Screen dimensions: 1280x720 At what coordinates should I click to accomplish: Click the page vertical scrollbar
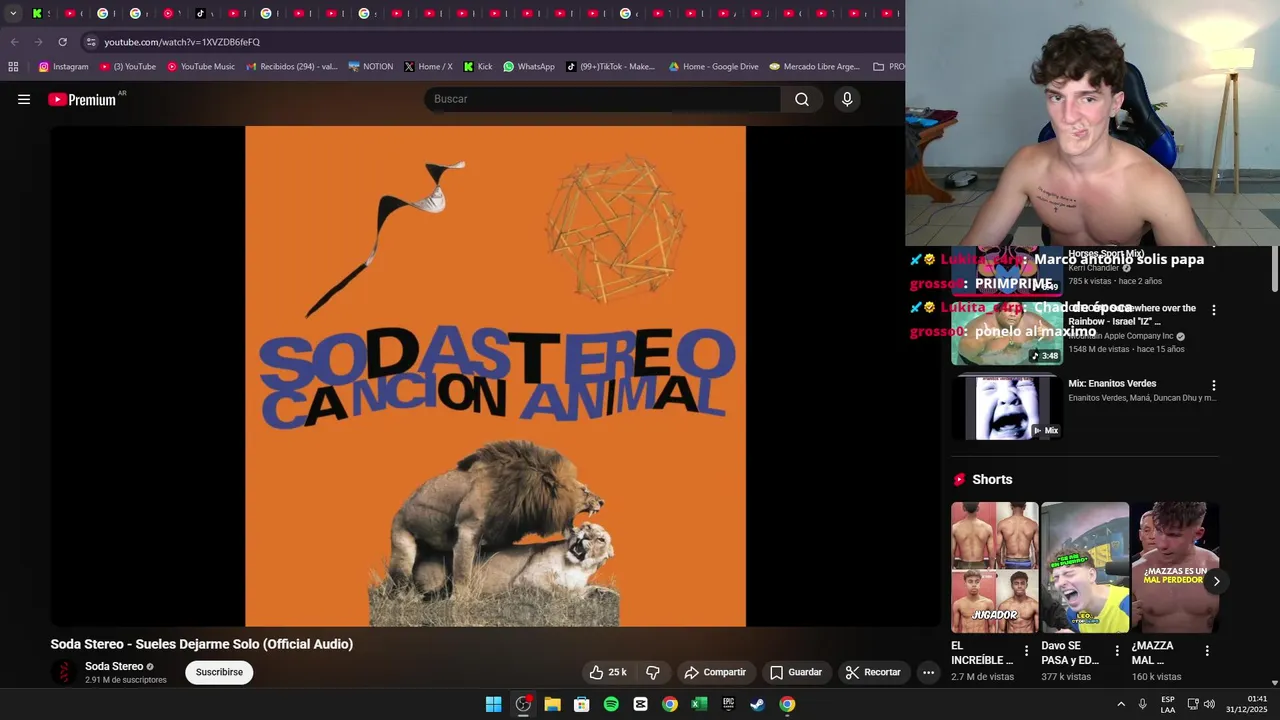tap(1274, 268)
